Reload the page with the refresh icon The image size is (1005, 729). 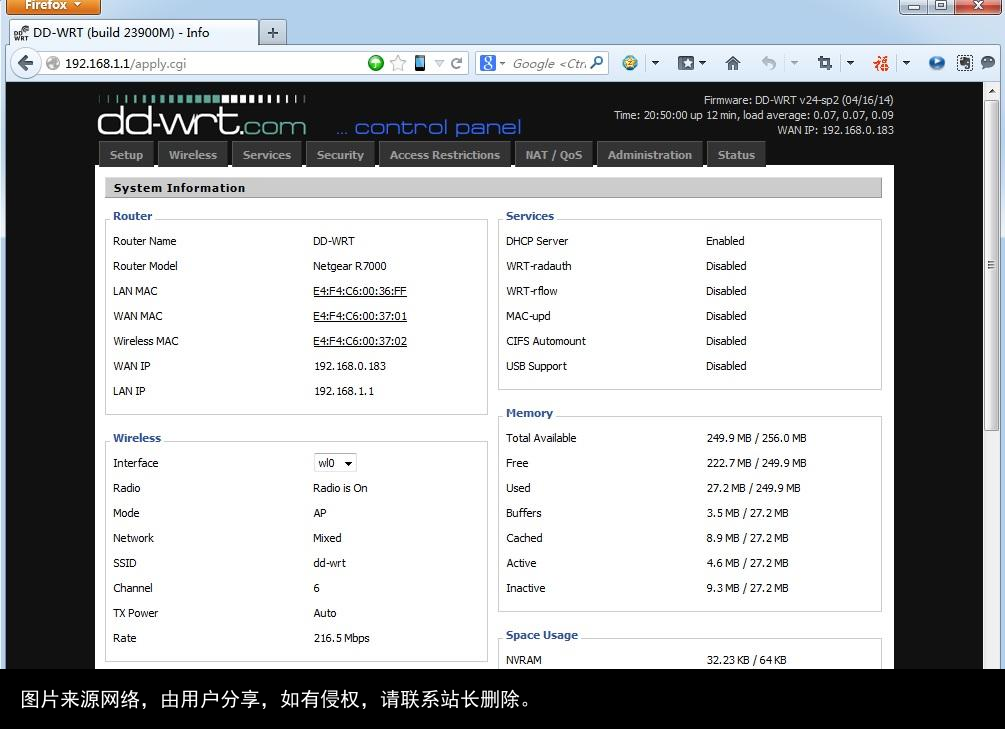point(457,62)
